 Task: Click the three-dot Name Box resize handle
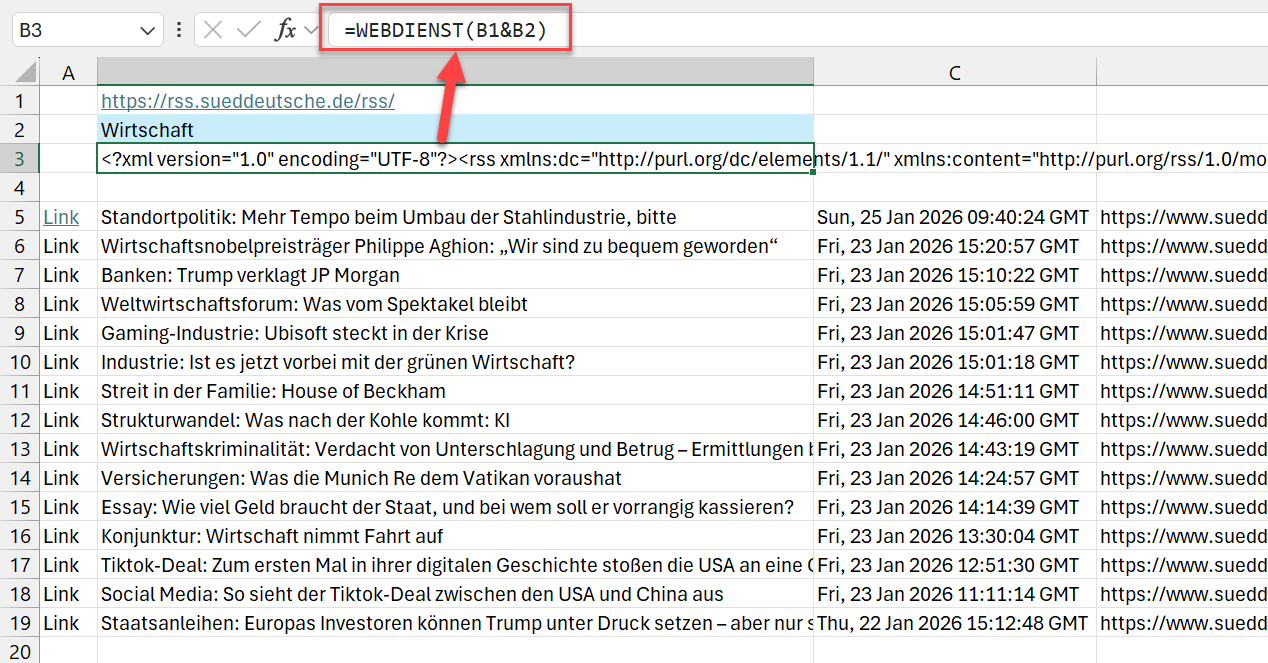(x=179, y=30)
